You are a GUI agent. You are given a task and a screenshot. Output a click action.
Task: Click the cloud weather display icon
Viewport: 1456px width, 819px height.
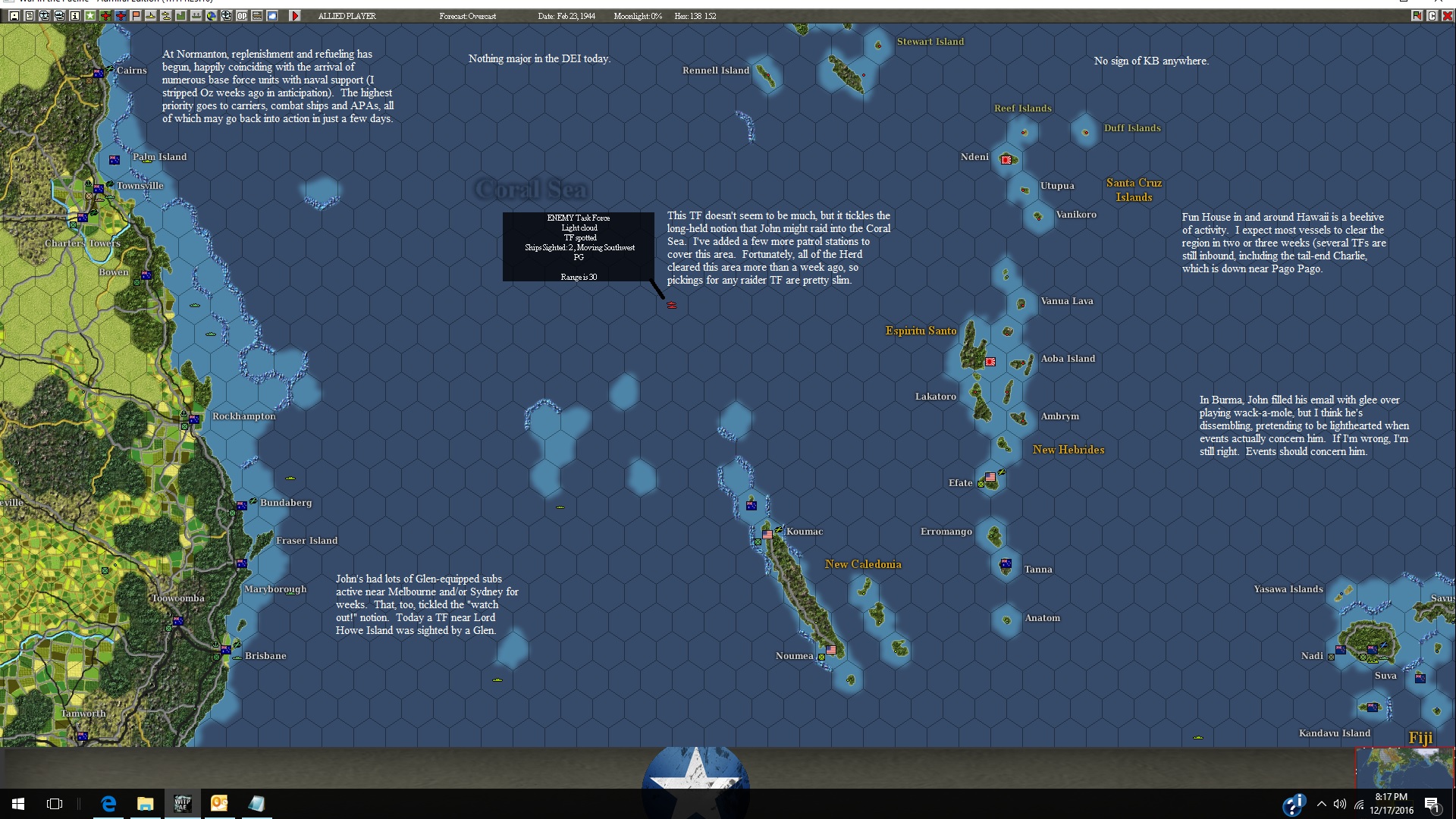point(271,16)
